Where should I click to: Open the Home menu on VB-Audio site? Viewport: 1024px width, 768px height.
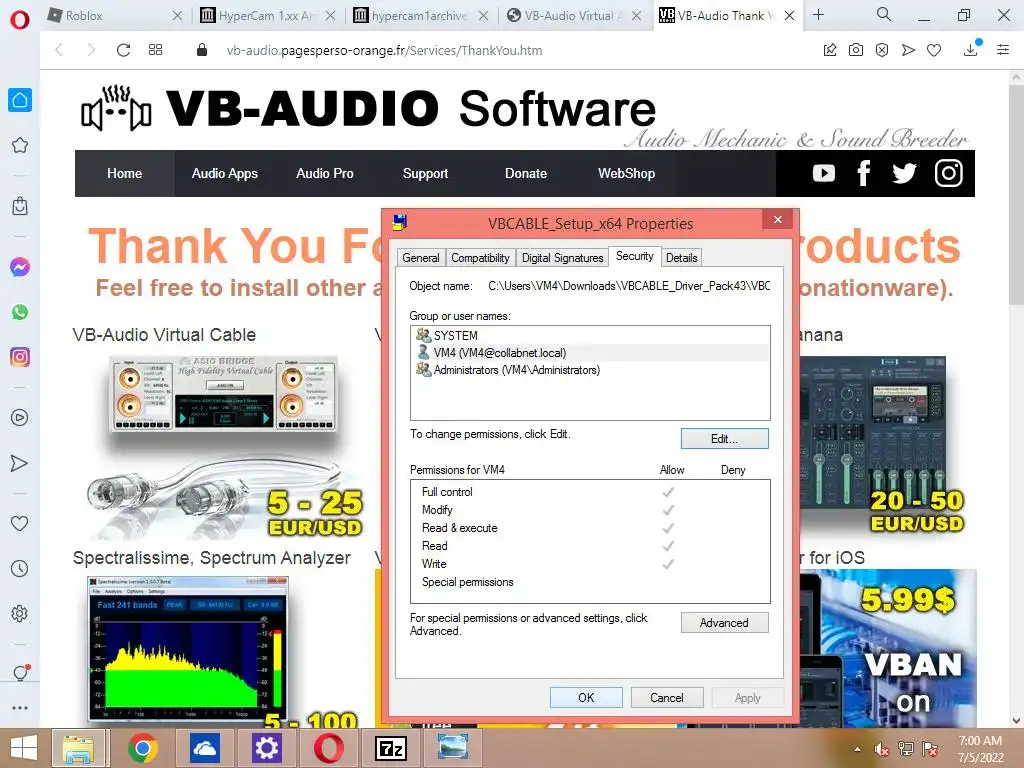coord(124,173)
